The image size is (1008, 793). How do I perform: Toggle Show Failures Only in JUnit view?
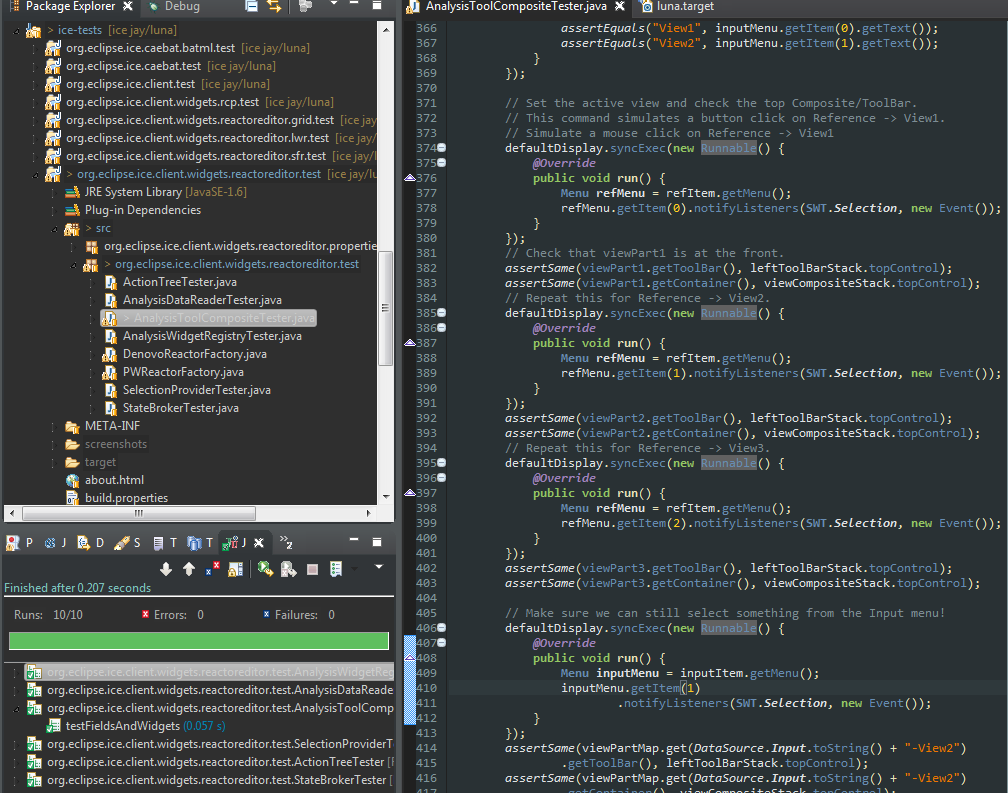point(212,569)
